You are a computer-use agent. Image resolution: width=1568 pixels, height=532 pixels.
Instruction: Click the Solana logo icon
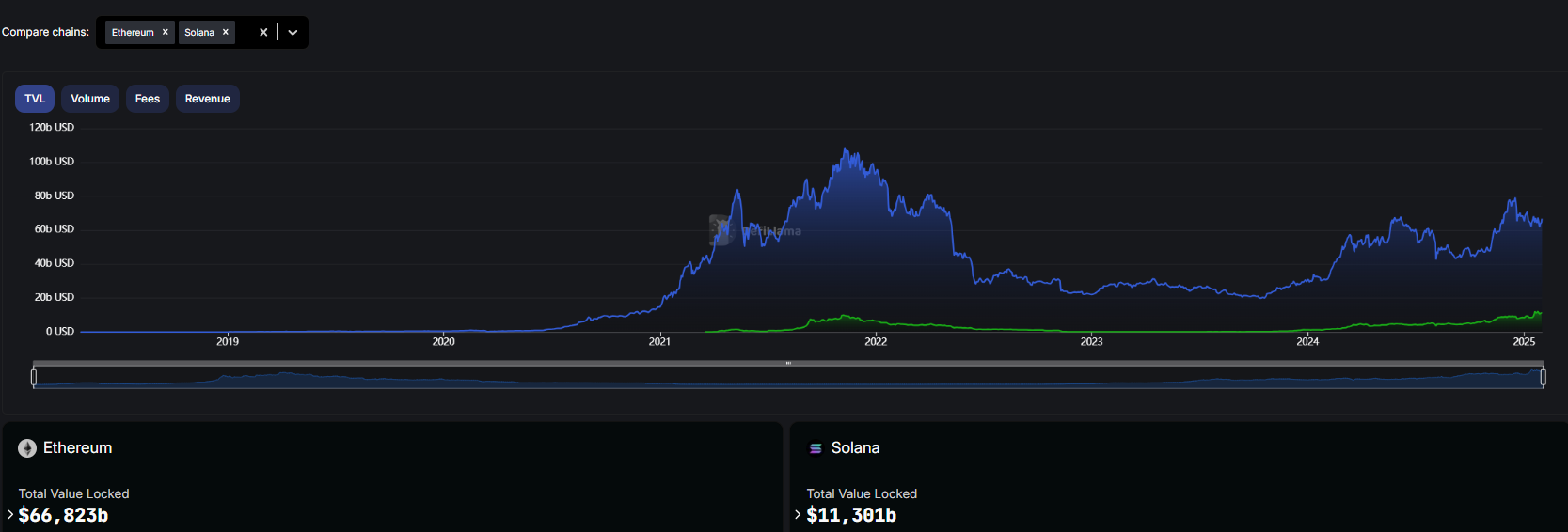[x=816, y=448]
